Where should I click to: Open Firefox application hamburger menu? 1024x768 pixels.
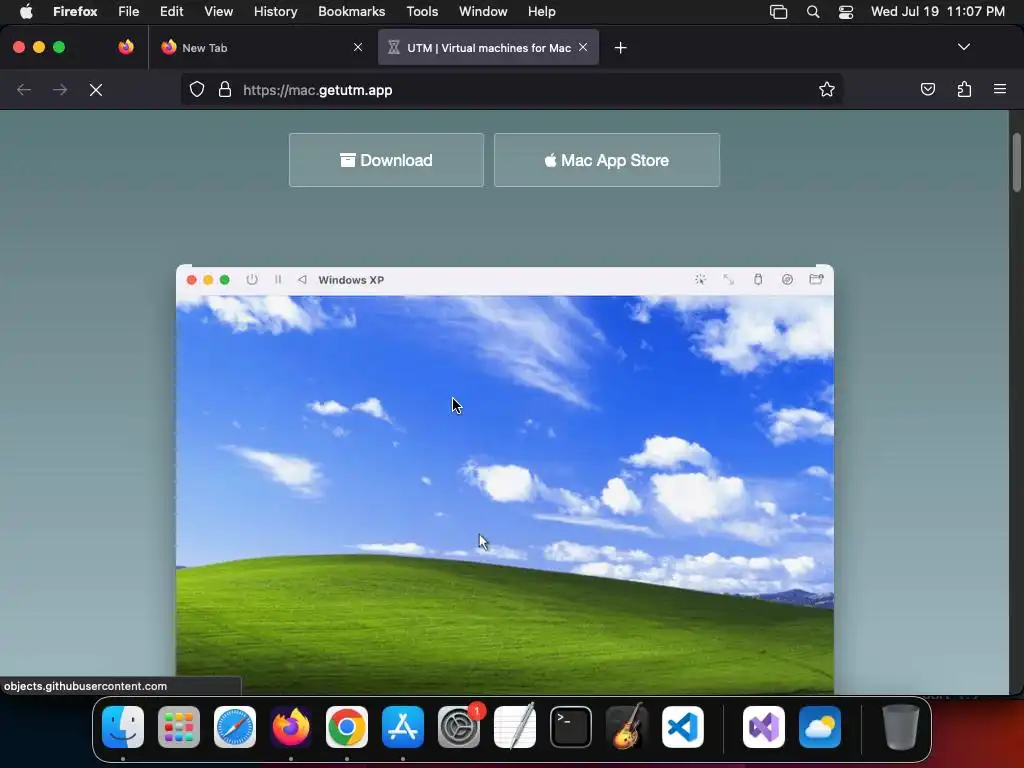(1000, 89)
